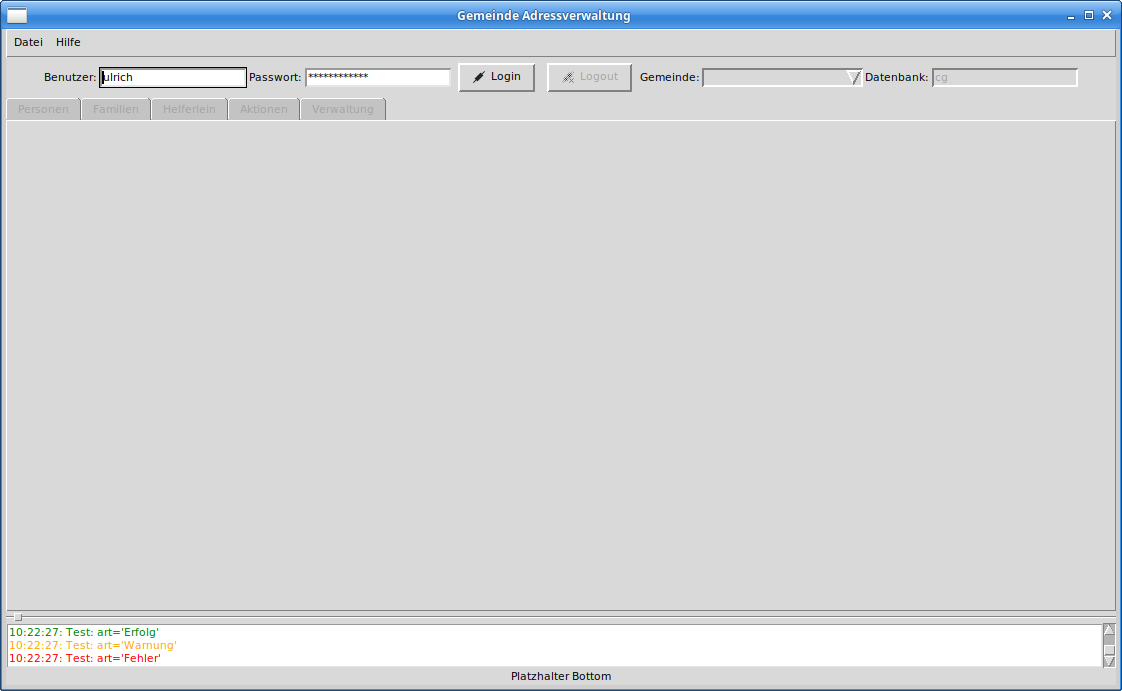The height and width of the screenshot is (691, 1122).
Task: Click into the Passwort field
Action: tap(378, 77)
